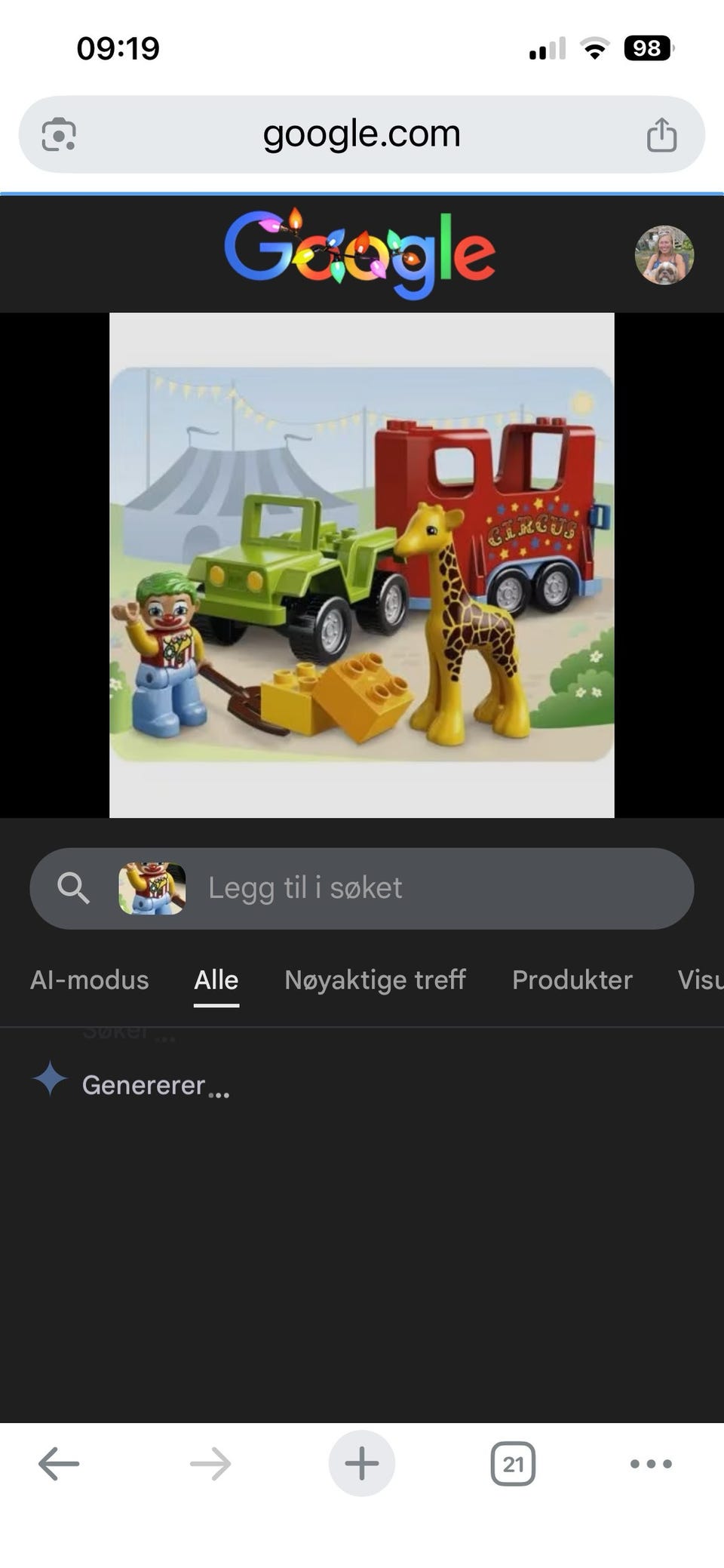This screenshot has height=1568, width=724.
Task: Open the Google account profile picture
Action: (664, 255)
